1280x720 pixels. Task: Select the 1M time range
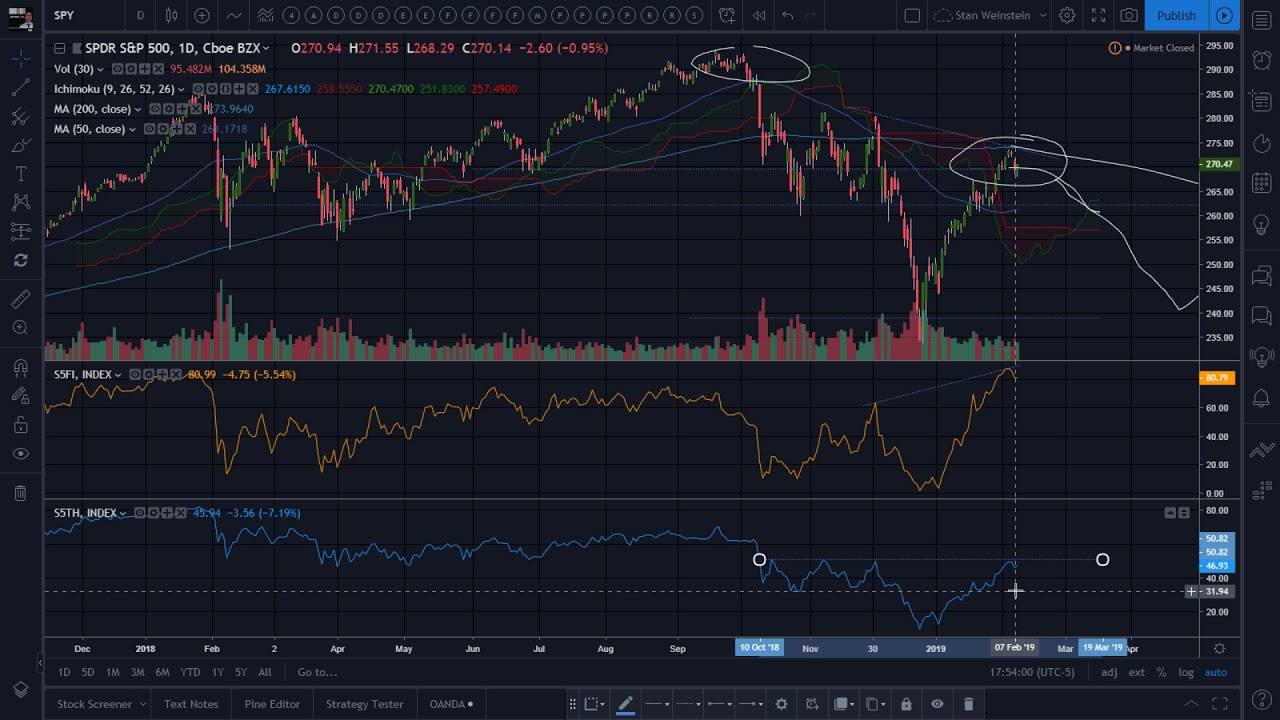coord(112,672)
